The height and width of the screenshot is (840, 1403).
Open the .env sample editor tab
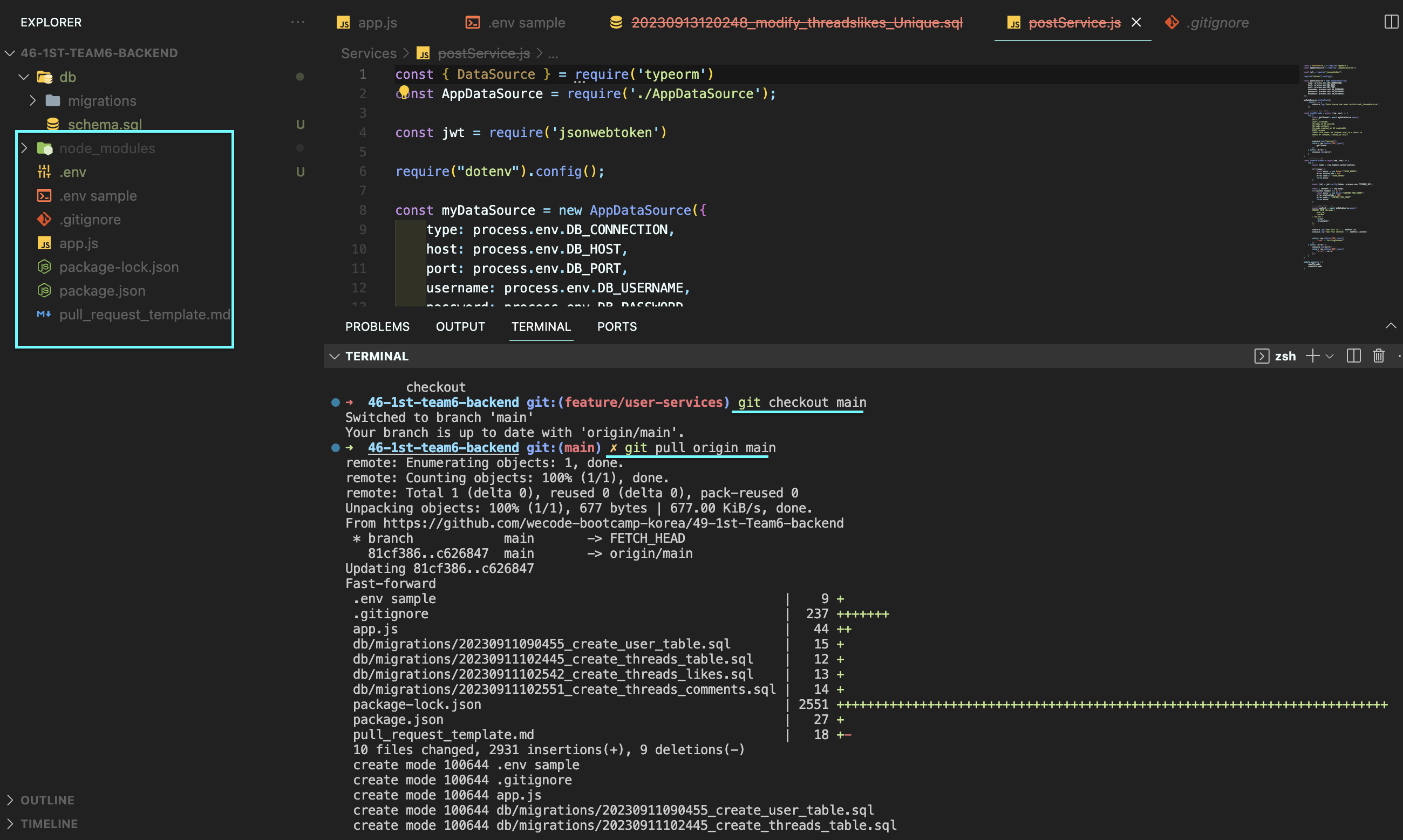526,23
